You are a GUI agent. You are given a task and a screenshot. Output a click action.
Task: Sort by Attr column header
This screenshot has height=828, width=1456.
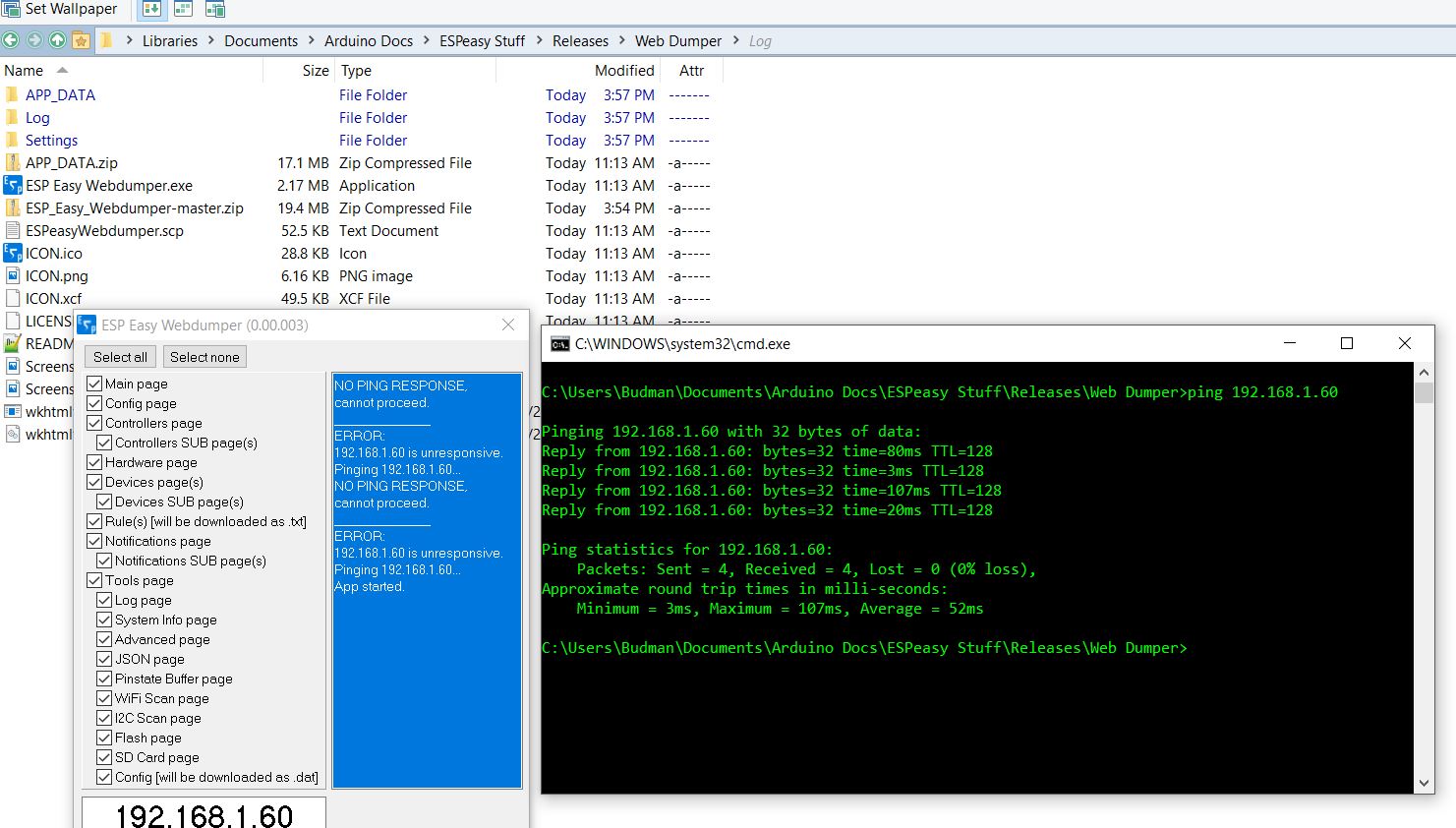(x=692, y=70)
